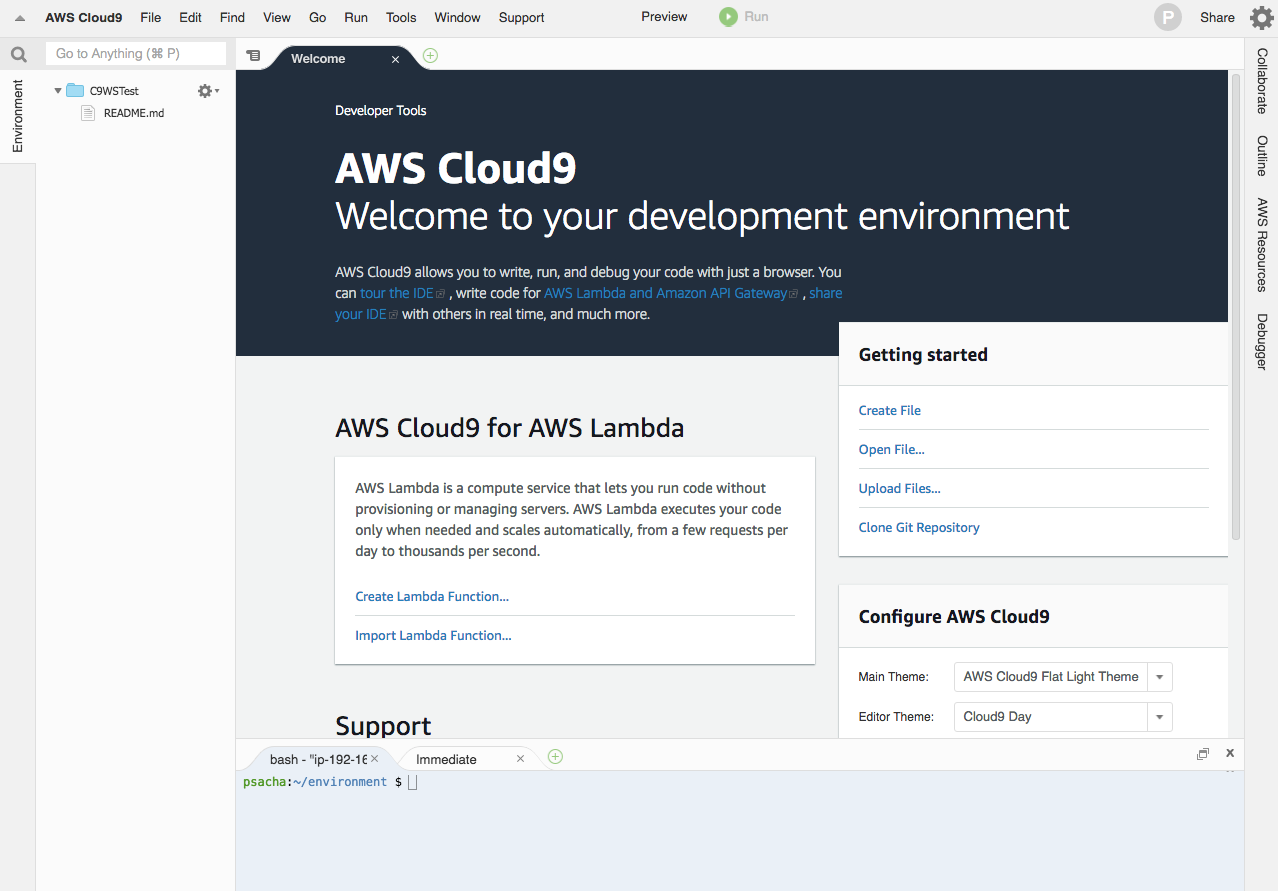Close the Immediate tab
The height and width of the screenshot is (891, 1278).
[520, 759]
